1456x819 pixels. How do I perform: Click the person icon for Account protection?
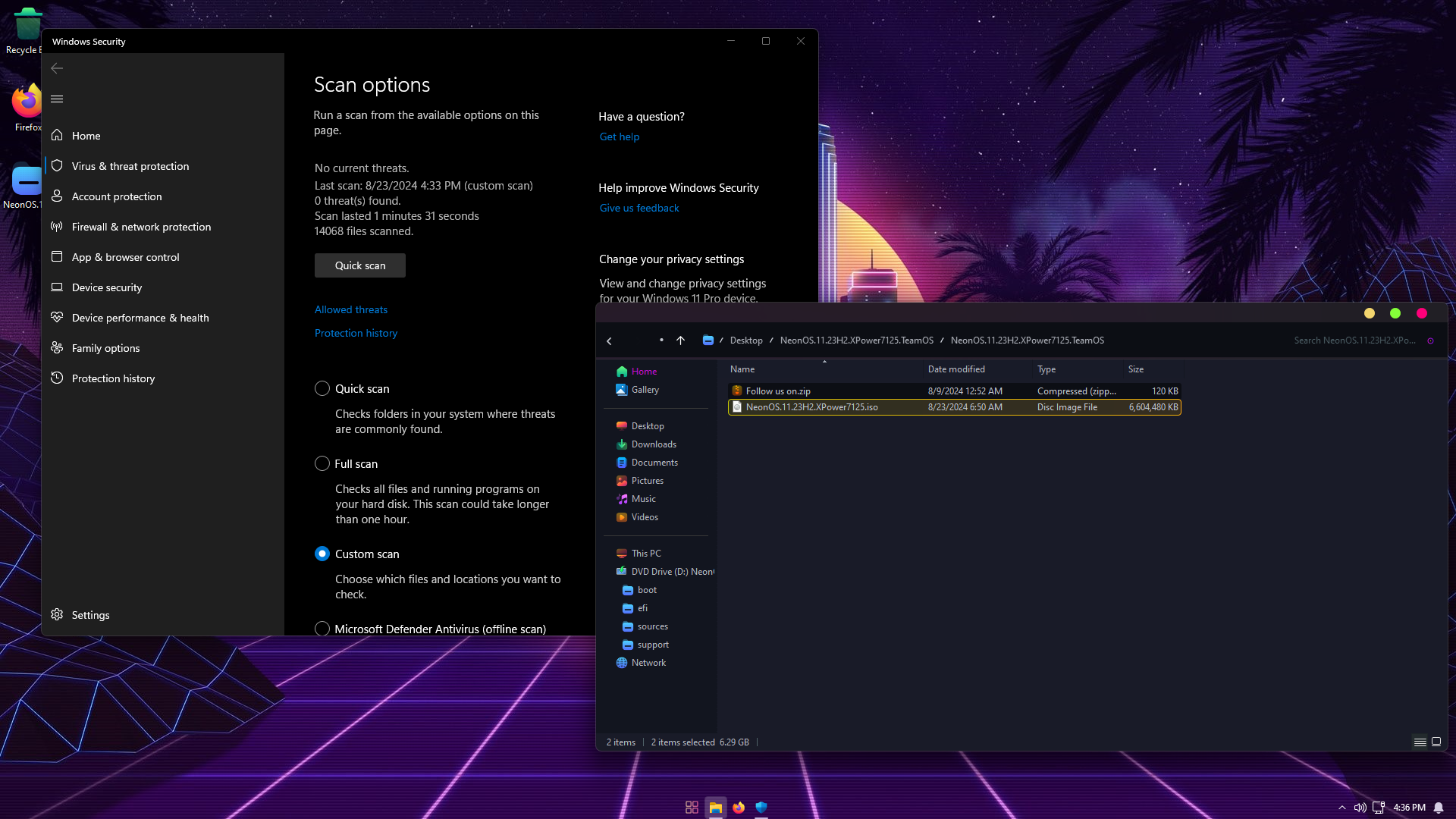57,196
